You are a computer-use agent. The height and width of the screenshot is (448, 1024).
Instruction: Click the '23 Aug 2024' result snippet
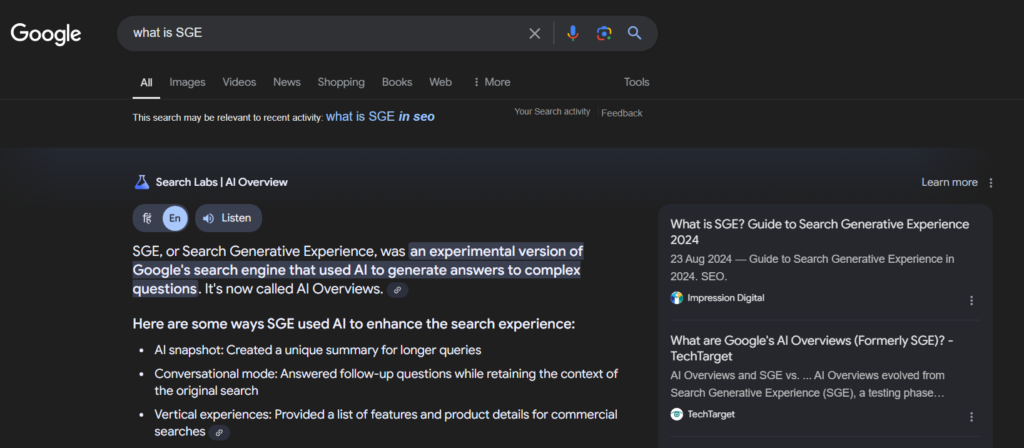(812, 268)
